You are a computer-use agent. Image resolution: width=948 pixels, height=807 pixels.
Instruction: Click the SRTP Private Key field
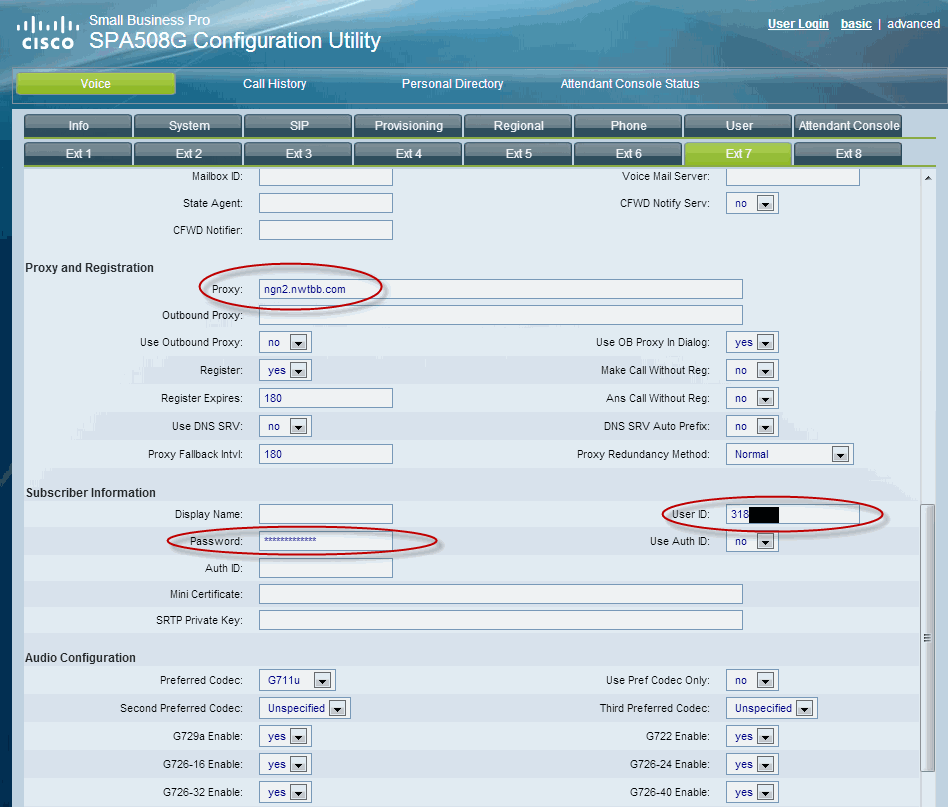pyautogui.click(x=501, y=620)
